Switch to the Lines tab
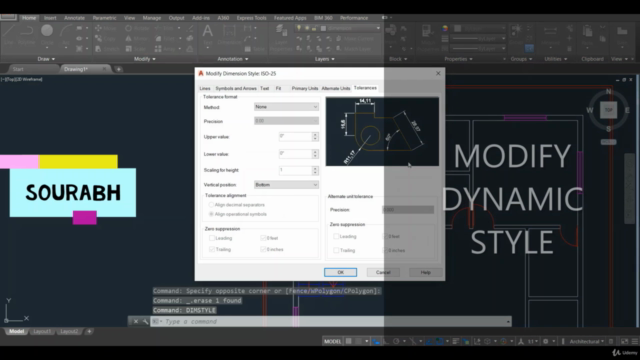Image resolution: width=640 pixels, height=360 pixels. tap(205, 88)
